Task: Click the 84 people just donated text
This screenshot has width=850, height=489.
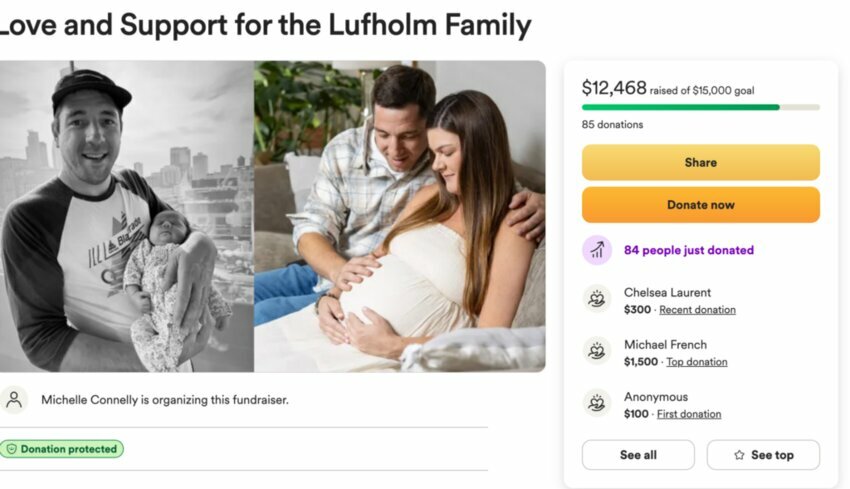Action: pyautogui.click(x=688, y=250)
